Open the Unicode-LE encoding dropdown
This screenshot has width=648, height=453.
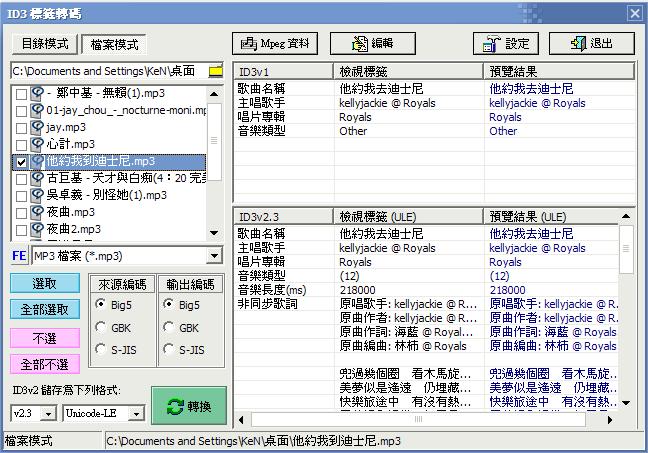135,412
